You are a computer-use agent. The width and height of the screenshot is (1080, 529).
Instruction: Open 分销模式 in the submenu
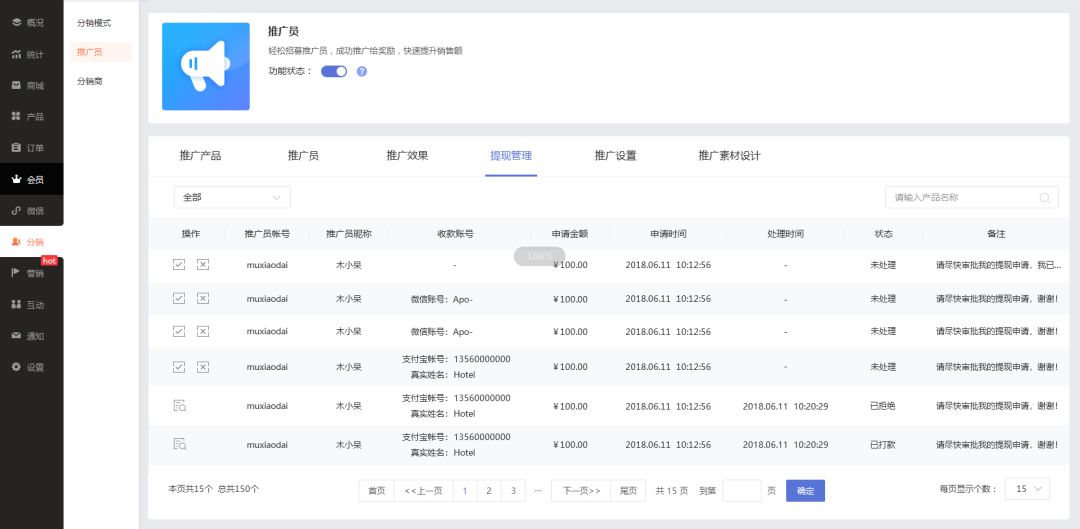tap(94, 23)
